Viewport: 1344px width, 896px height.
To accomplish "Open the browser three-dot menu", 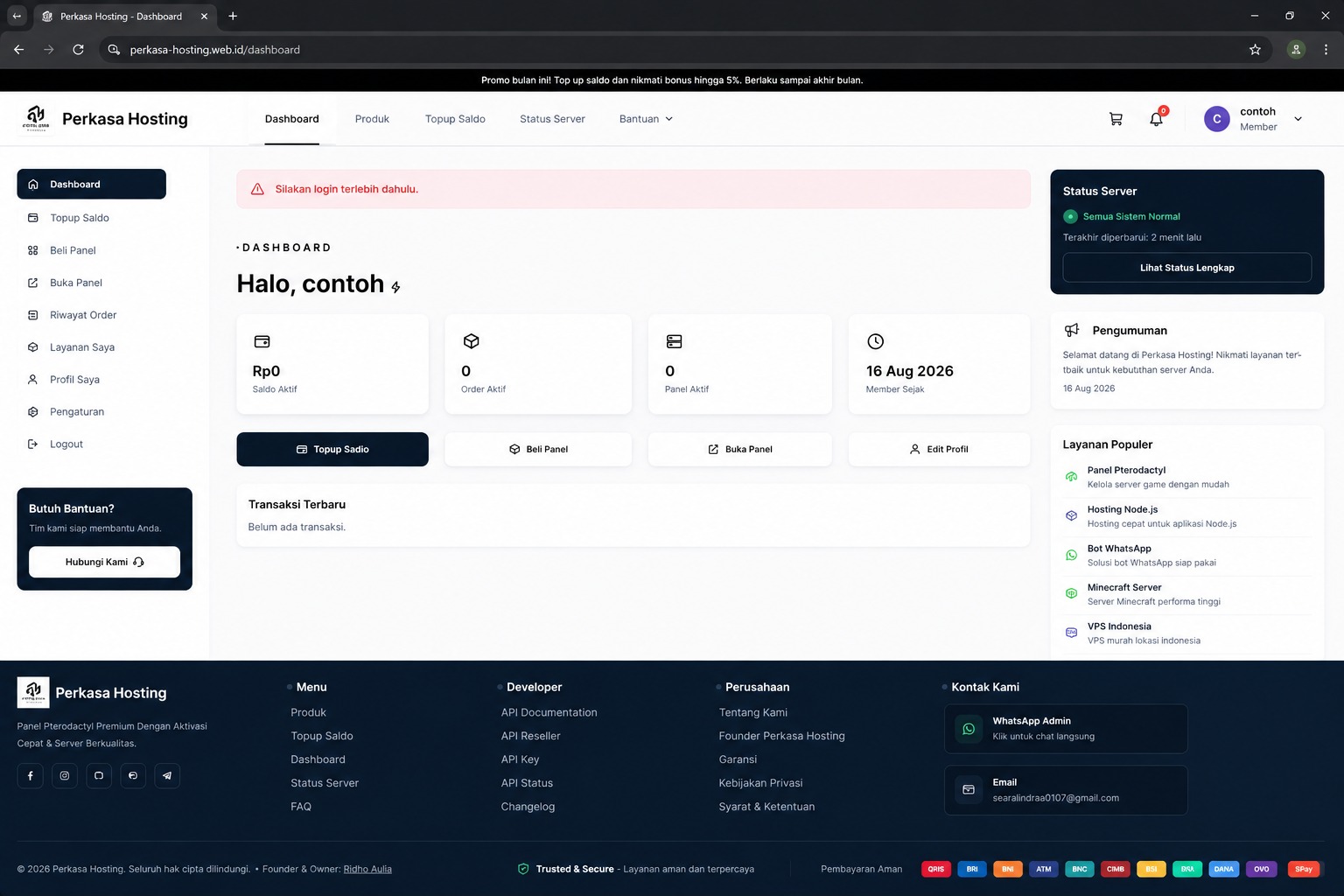I will coord(1326,50).
